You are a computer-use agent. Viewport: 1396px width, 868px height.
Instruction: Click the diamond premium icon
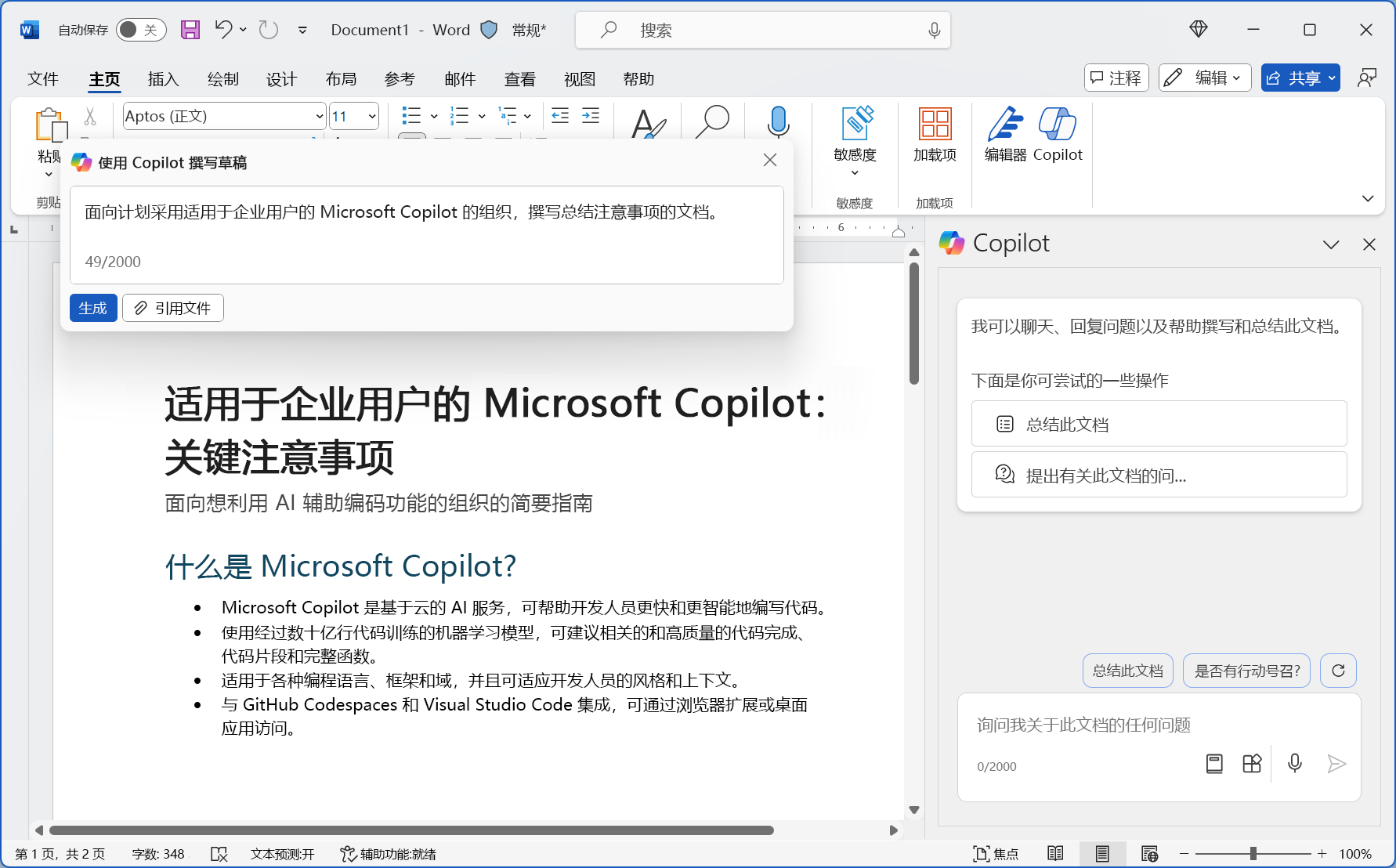(1199, 30)
